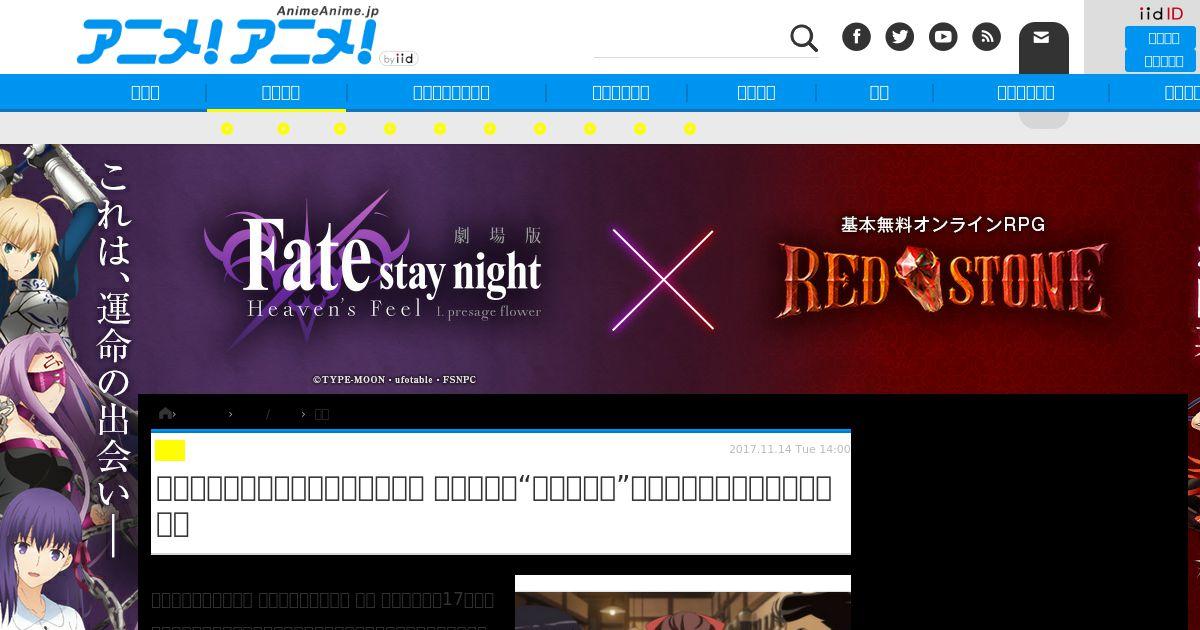Open the article headline text
The image size is (1200, 630).
click(494, 506)
